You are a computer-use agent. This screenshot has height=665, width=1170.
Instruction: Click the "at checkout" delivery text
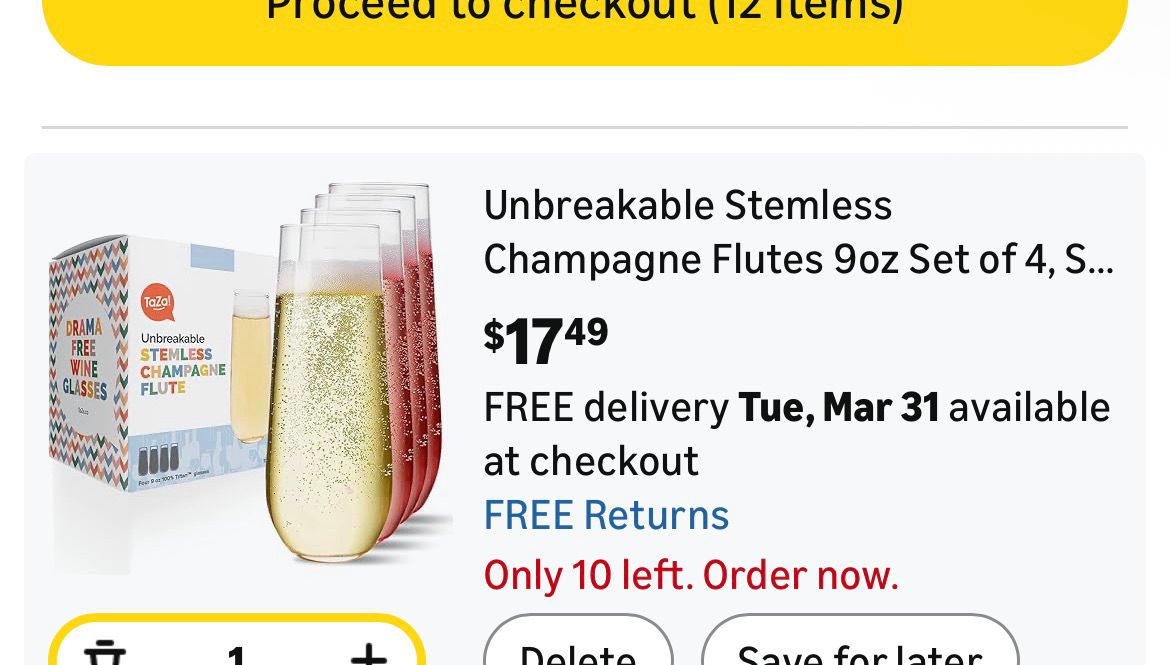(x=591, y=461)
